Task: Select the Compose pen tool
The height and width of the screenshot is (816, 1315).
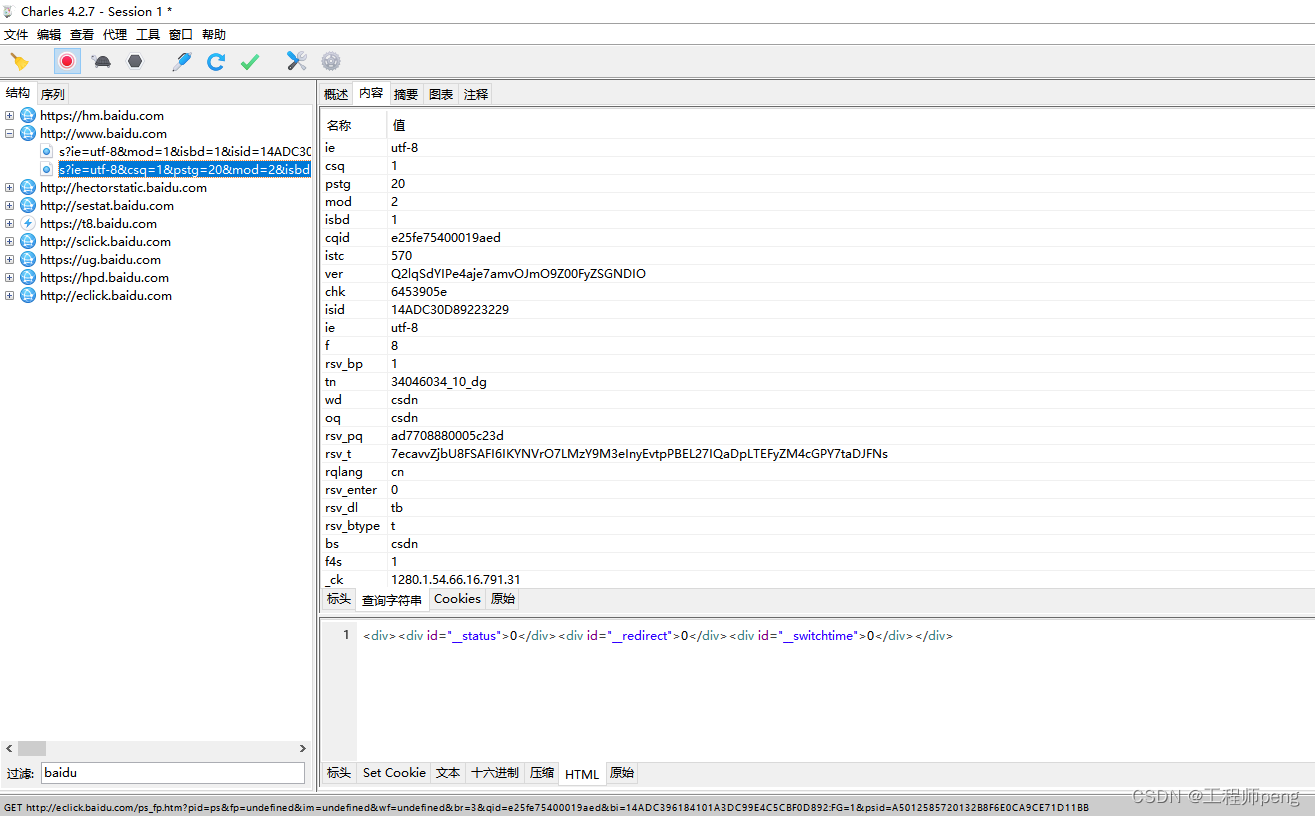Action: click(181, 62)
